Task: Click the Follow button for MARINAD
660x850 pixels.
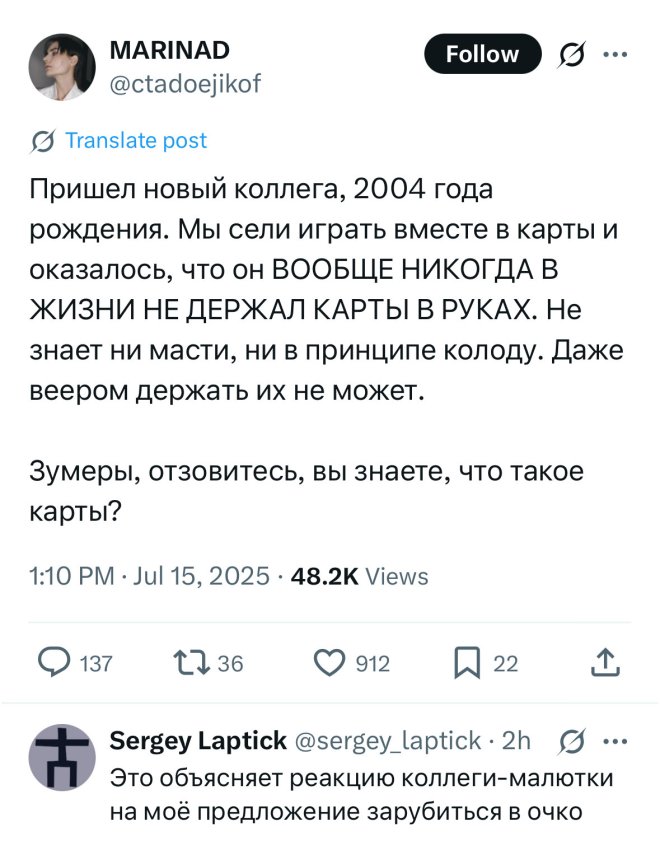Action: click(482, 54)
